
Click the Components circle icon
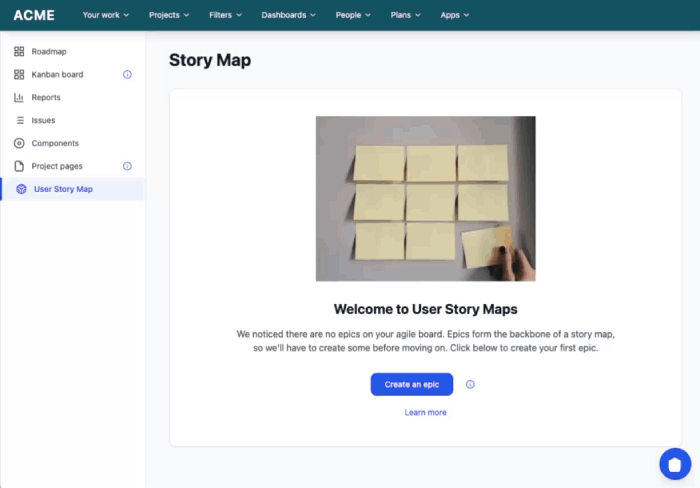pyautogui.click(x=19, y=143)
